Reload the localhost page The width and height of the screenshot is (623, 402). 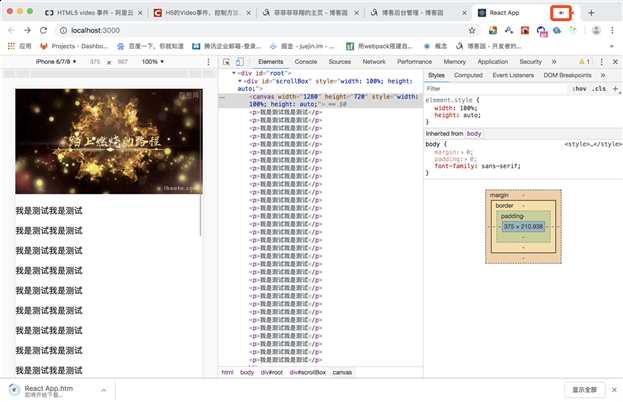point(43,30)
